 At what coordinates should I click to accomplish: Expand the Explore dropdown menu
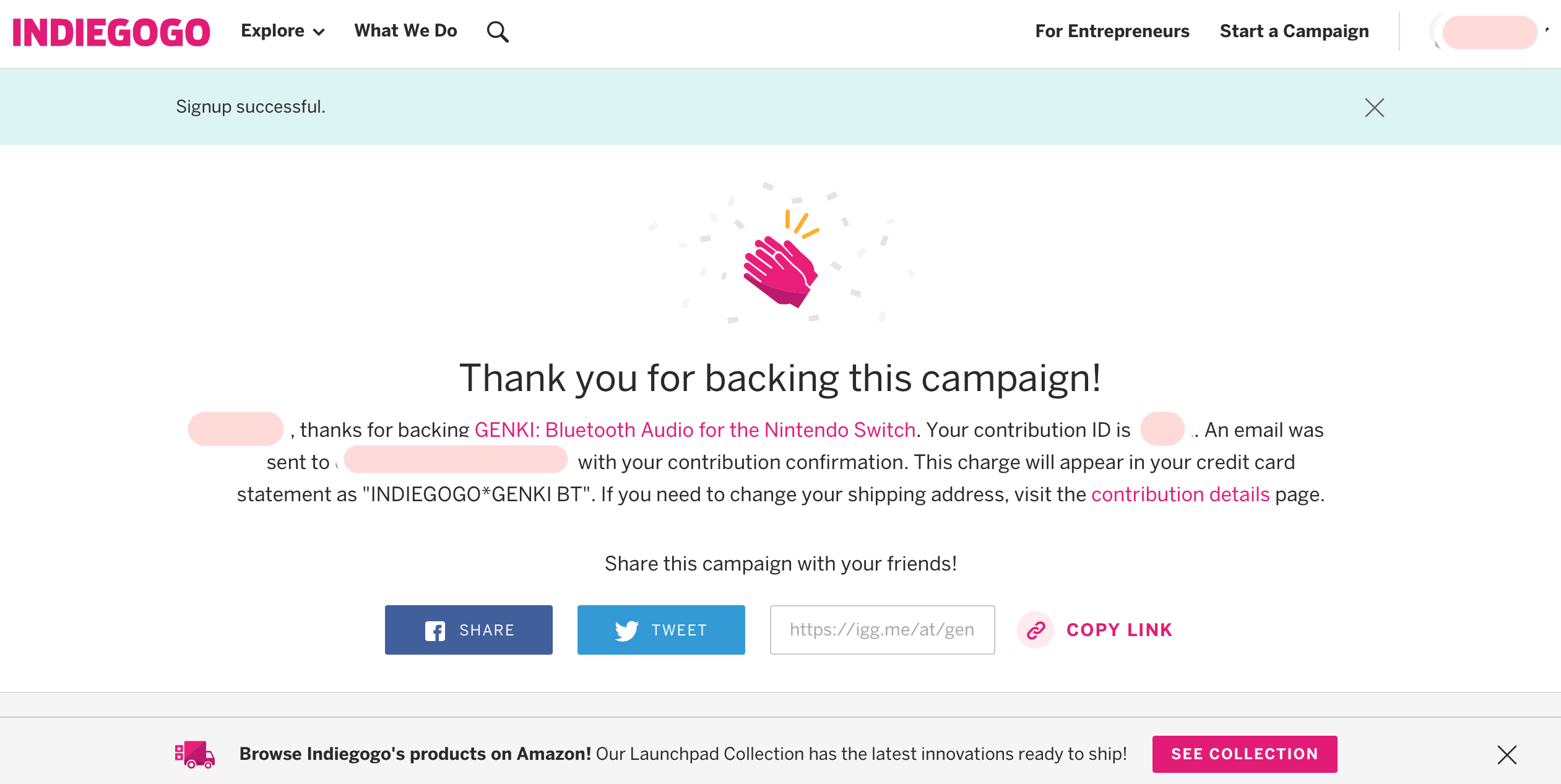(282, 31)
